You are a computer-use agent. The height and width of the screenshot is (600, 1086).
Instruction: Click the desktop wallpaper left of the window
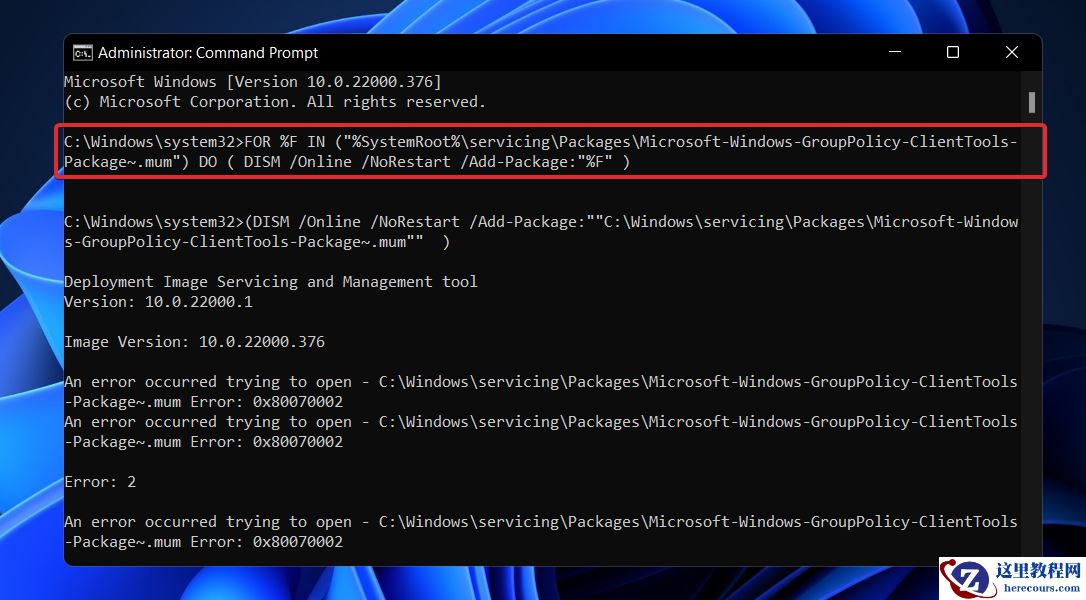point(30,300)
